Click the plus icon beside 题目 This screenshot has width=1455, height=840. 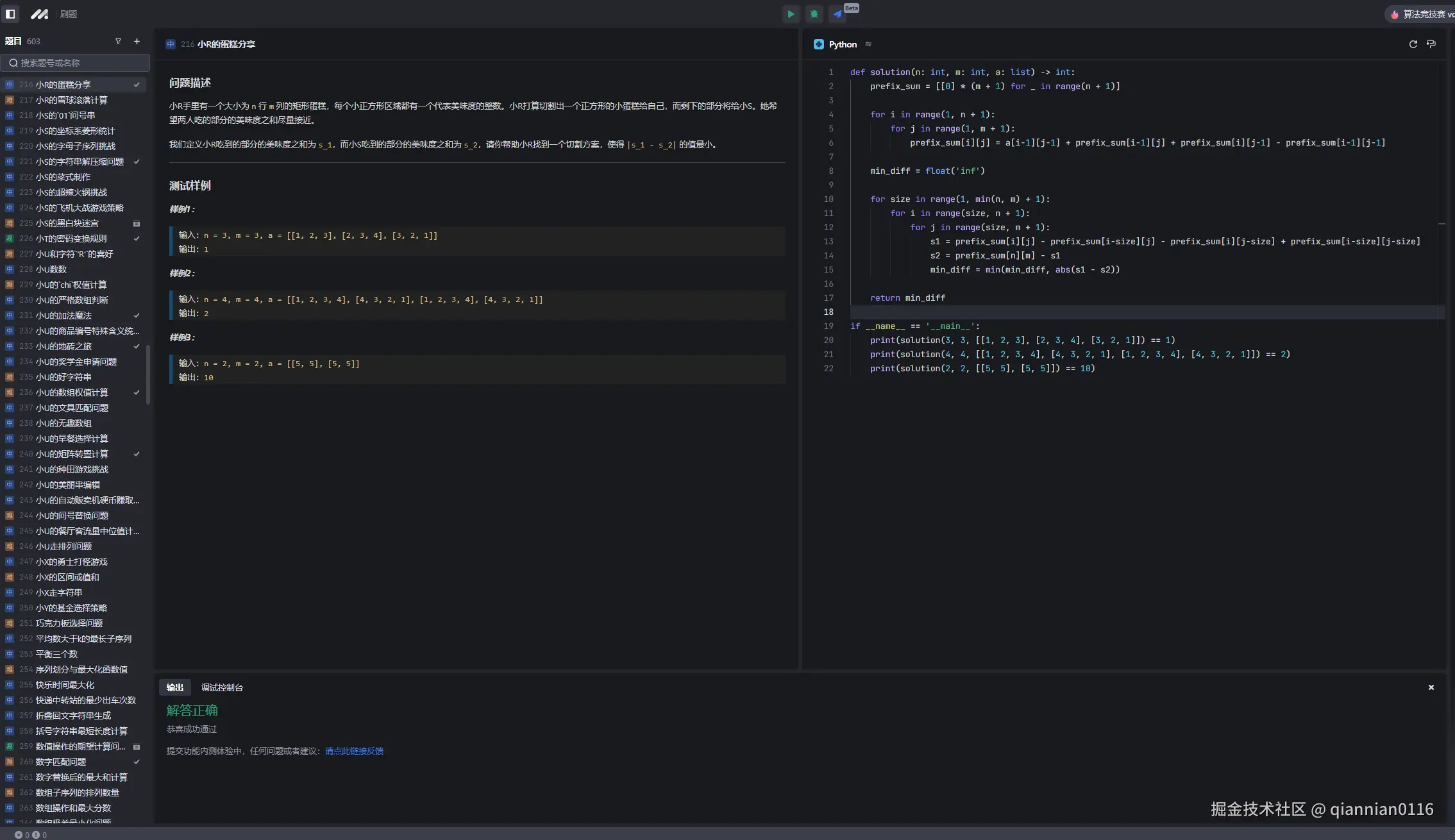[x=137, y=41]
